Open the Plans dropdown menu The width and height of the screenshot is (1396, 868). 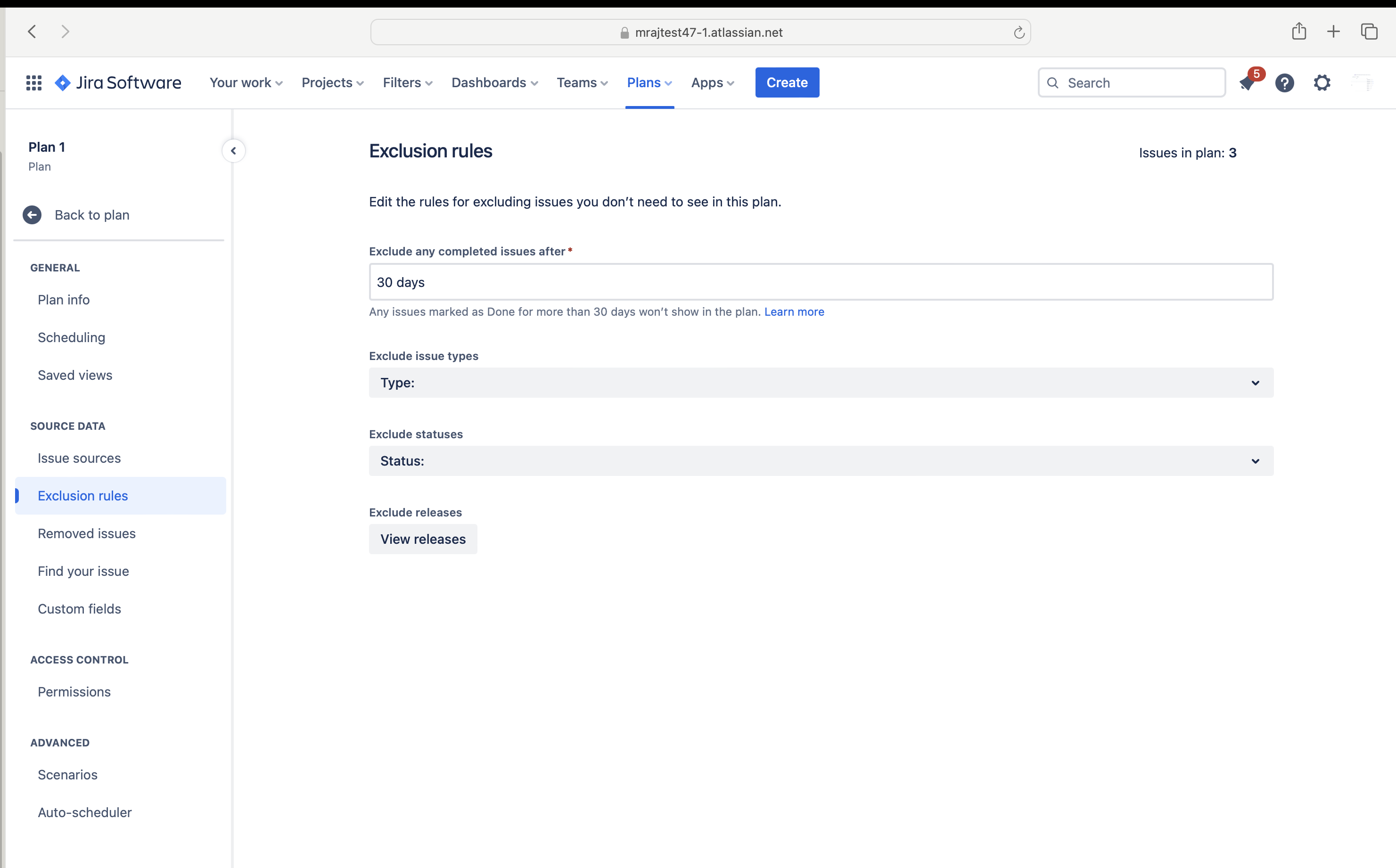[x=649, y=82]
